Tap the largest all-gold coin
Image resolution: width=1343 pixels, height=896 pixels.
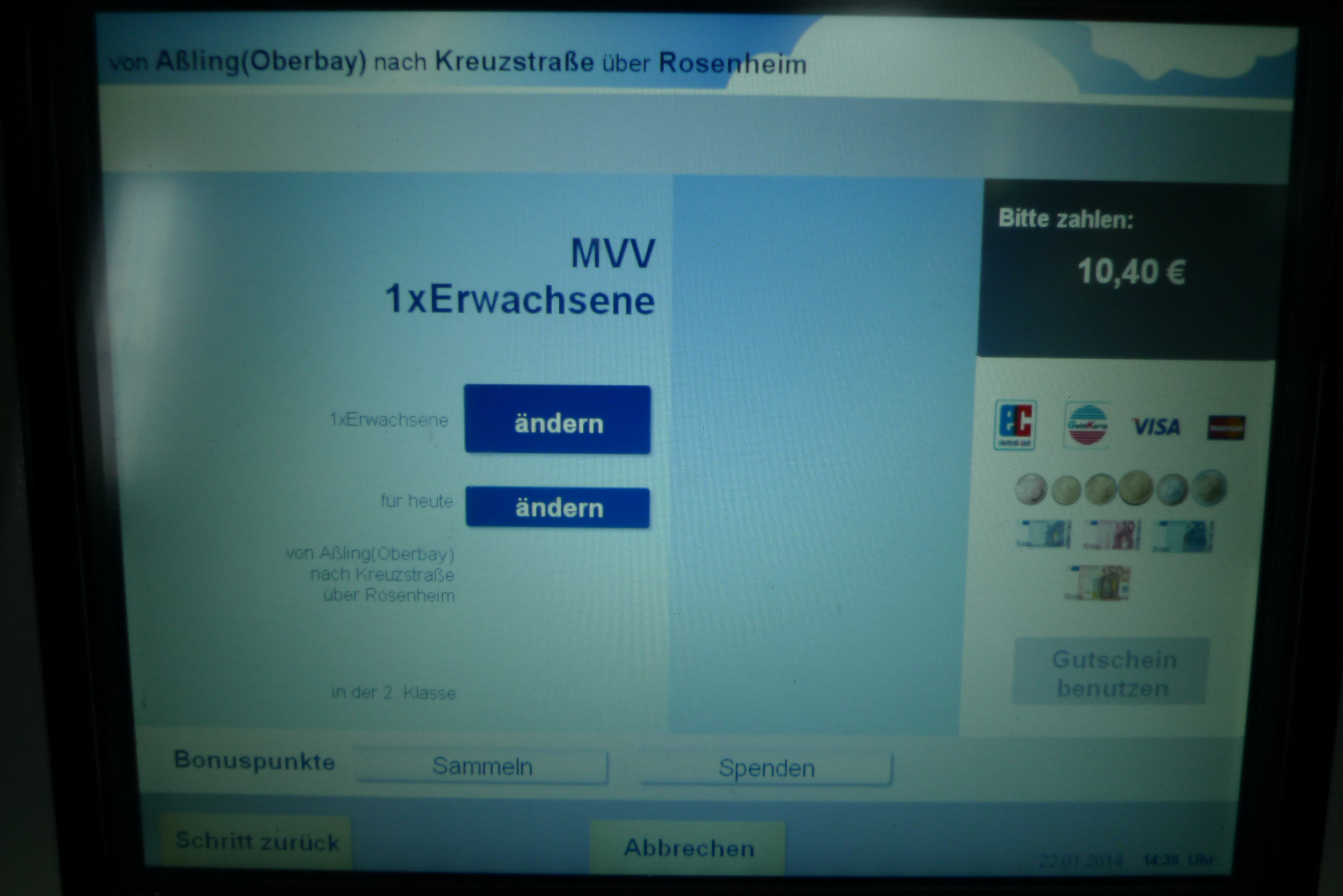point(1135,487)
